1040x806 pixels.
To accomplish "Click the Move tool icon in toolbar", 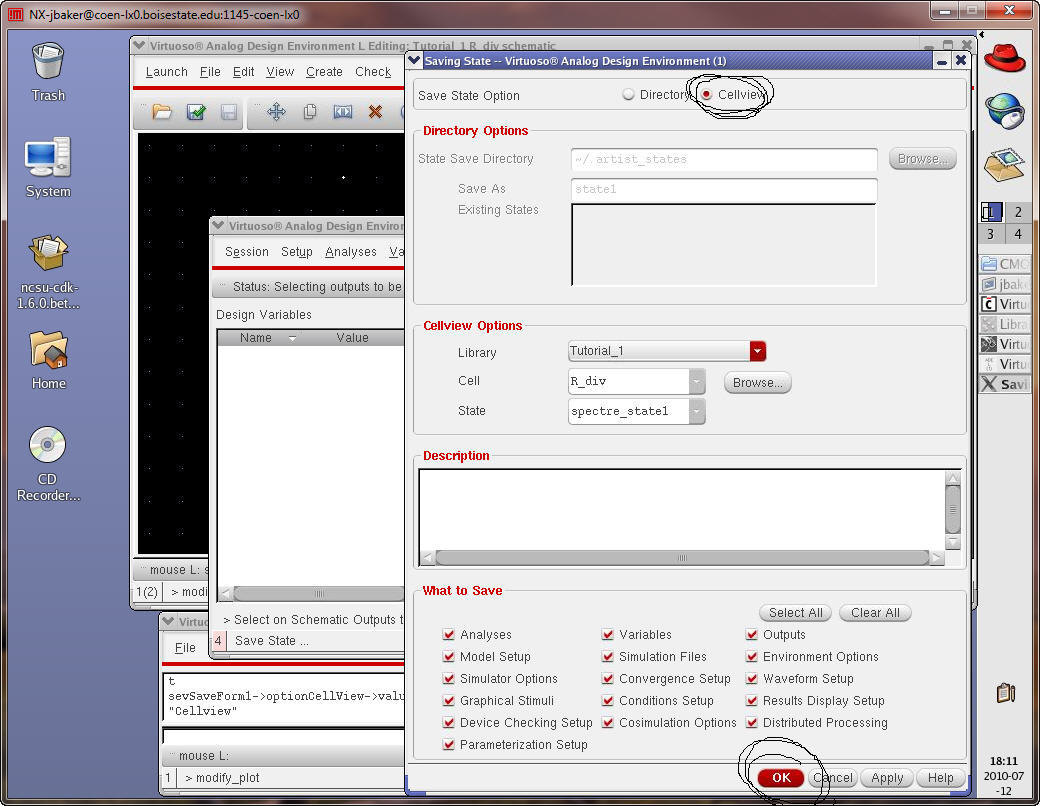I will click(277, 112).
